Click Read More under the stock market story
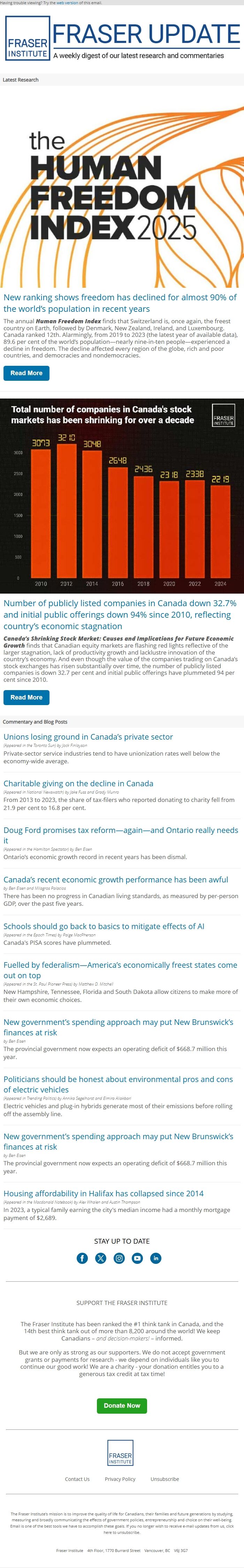 coord(27,697)
